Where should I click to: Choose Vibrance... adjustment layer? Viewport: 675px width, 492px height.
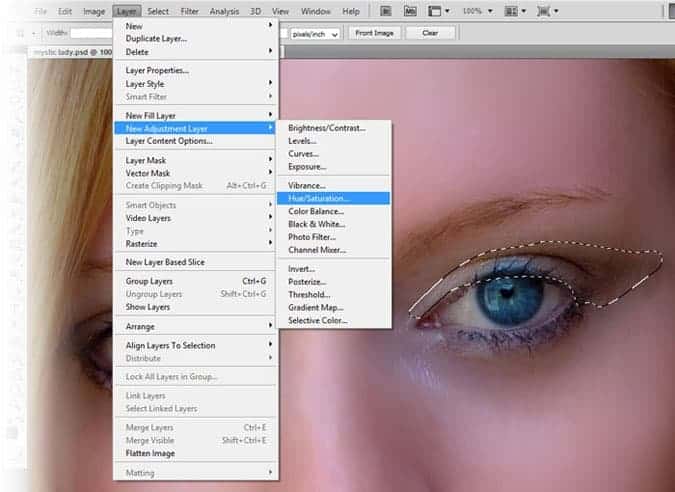pyautogui.click(x=334, y=186)
